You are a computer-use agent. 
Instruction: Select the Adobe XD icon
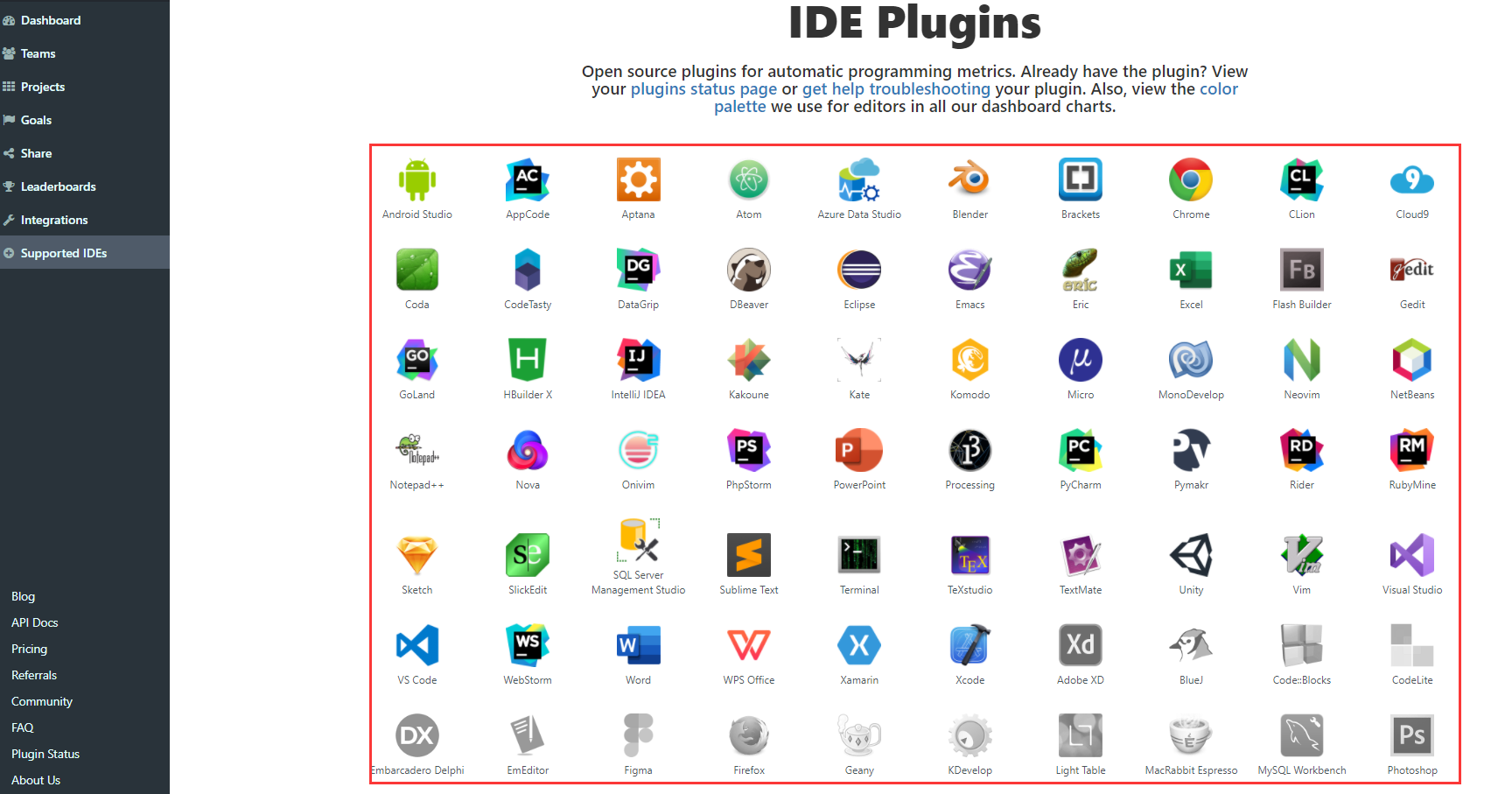[x=1081, y=645]
